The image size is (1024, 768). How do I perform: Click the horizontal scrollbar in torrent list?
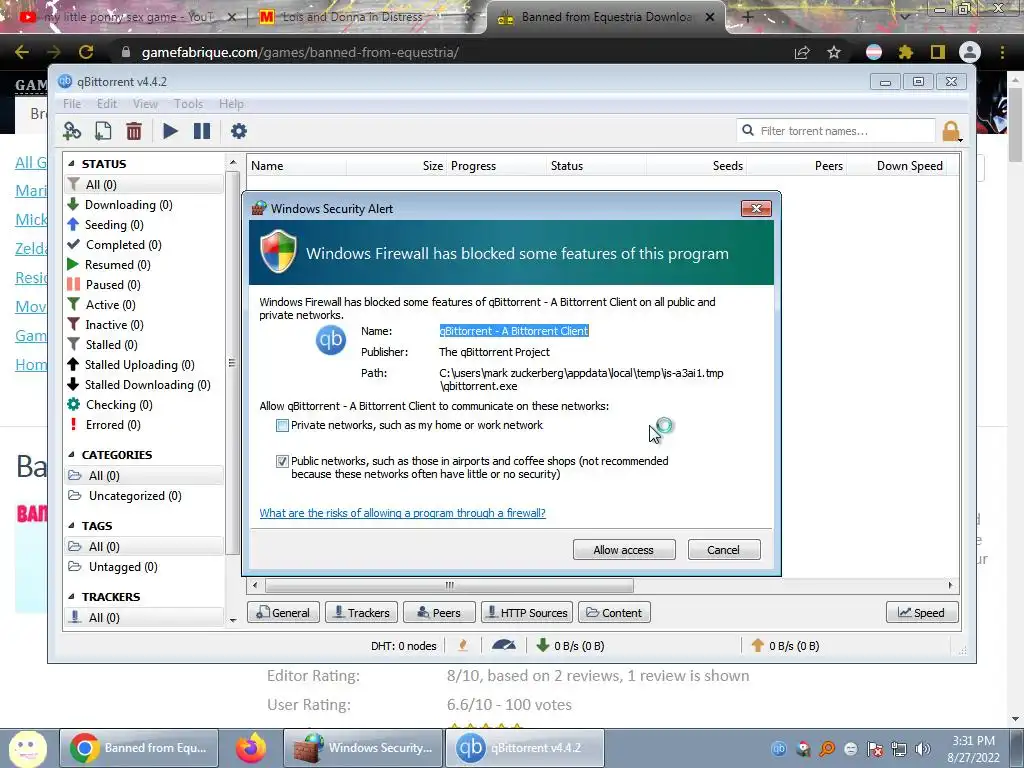coord(449,585)
